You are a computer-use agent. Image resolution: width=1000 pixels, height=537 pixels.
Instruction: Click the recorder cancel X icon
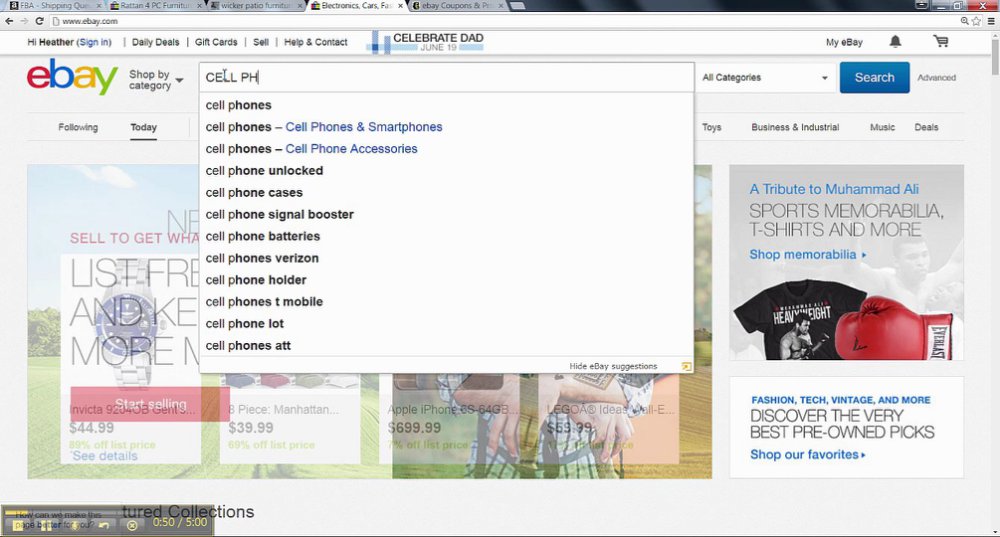click(x=132, y=526)
